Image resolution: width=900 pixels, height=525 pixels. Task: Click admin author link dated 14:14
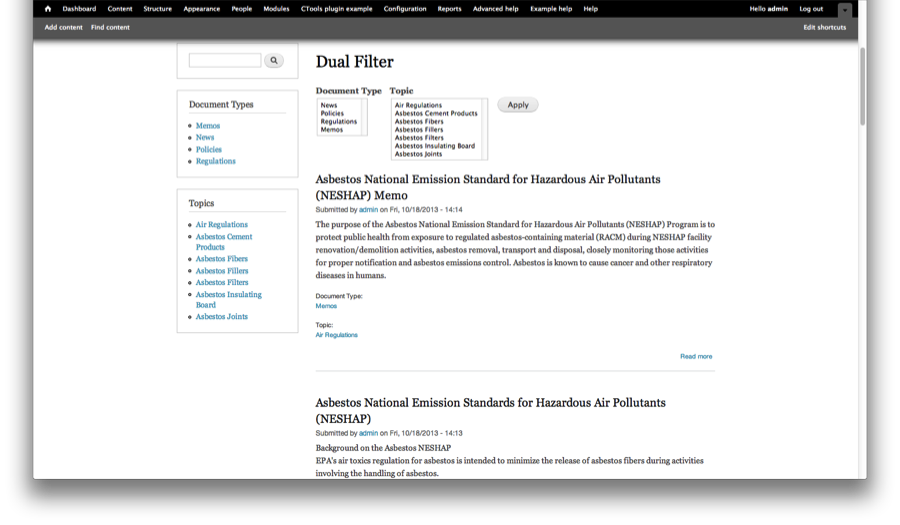368,210
